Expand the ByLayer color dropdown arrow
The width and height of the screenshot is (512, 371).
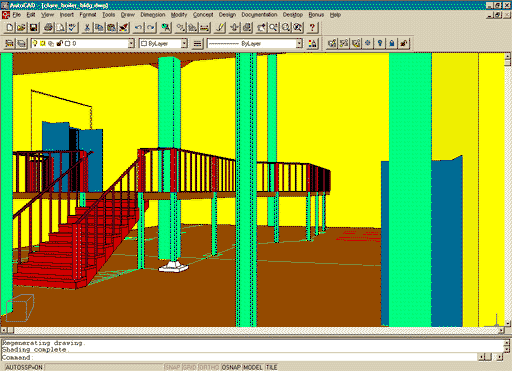(x=184, y=43)
